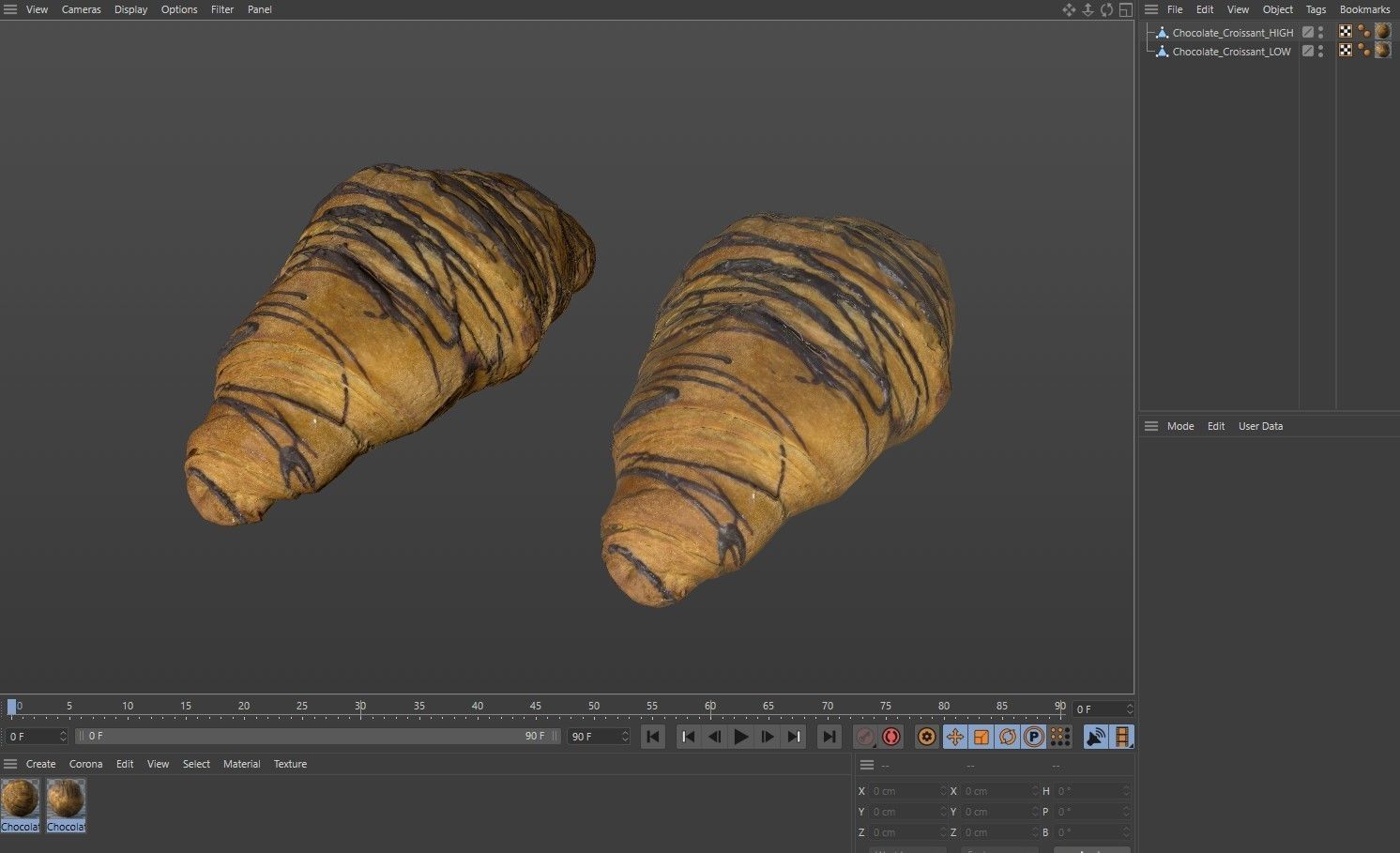
Task: Click the preview range bar 0 F–90 F
Action: pos(317,737)
